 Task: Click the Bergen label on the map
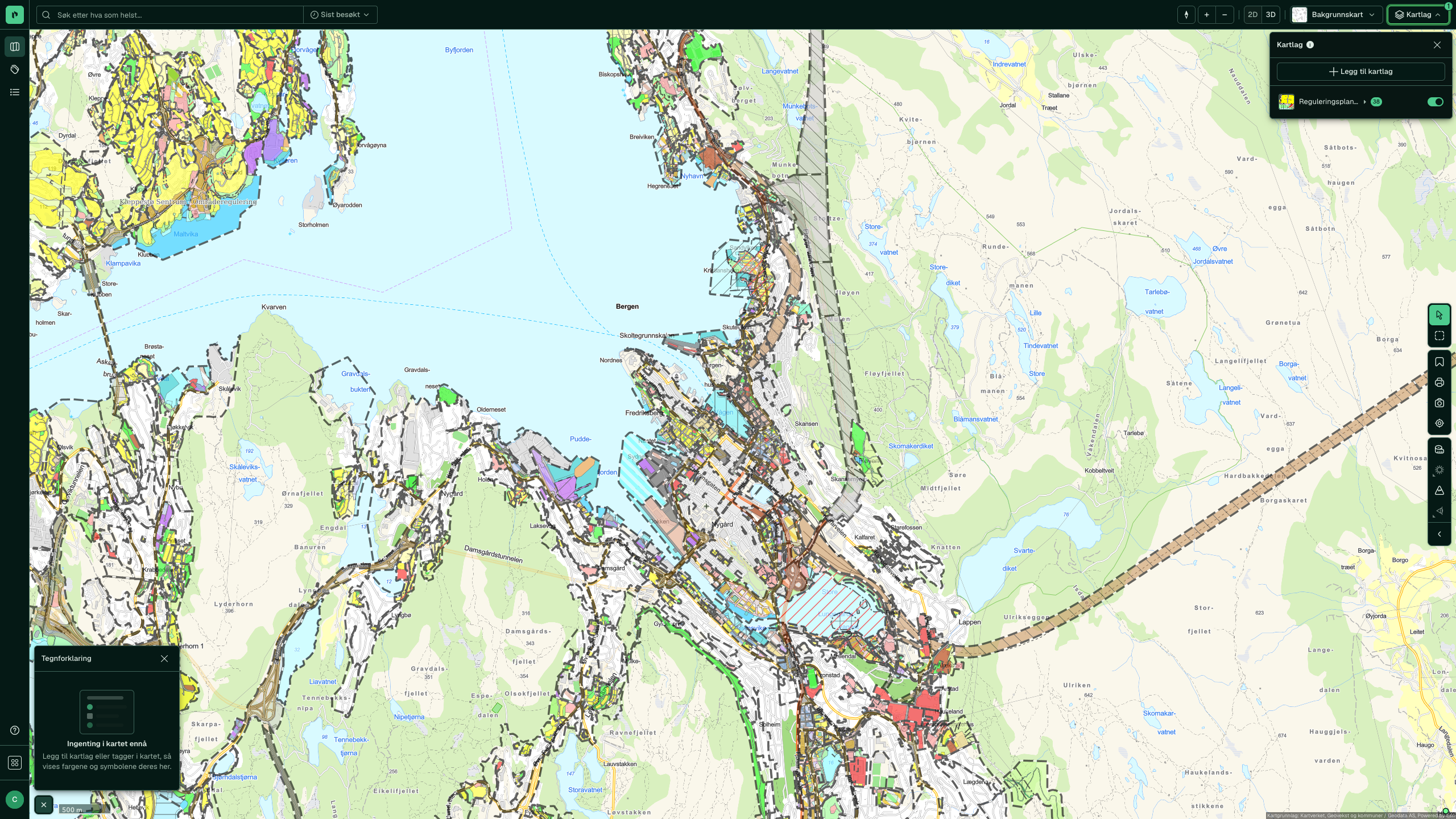tap(627, 307)
